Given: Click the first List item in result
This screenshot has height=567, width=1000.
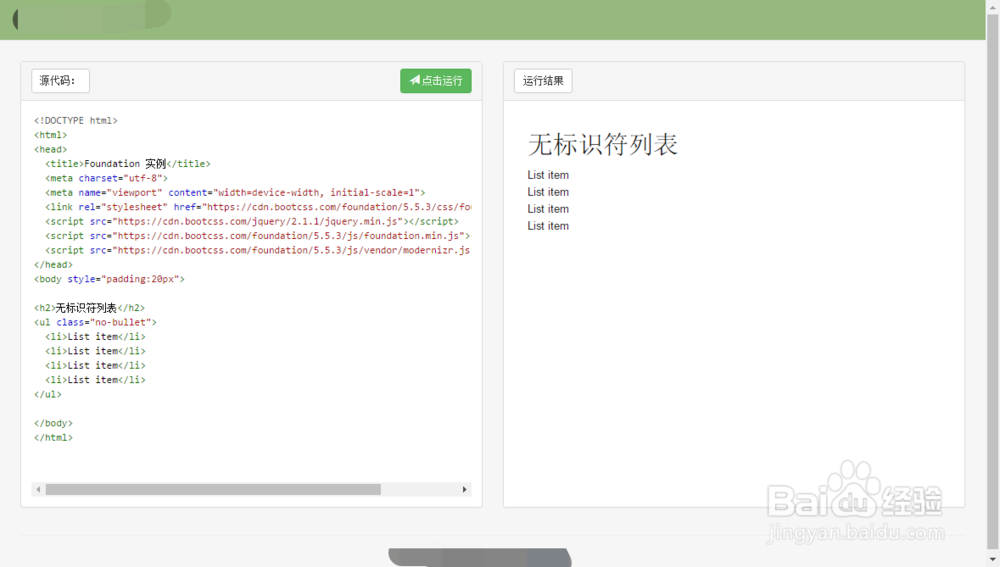Looking at the screenshot, I should coord(548,175).
